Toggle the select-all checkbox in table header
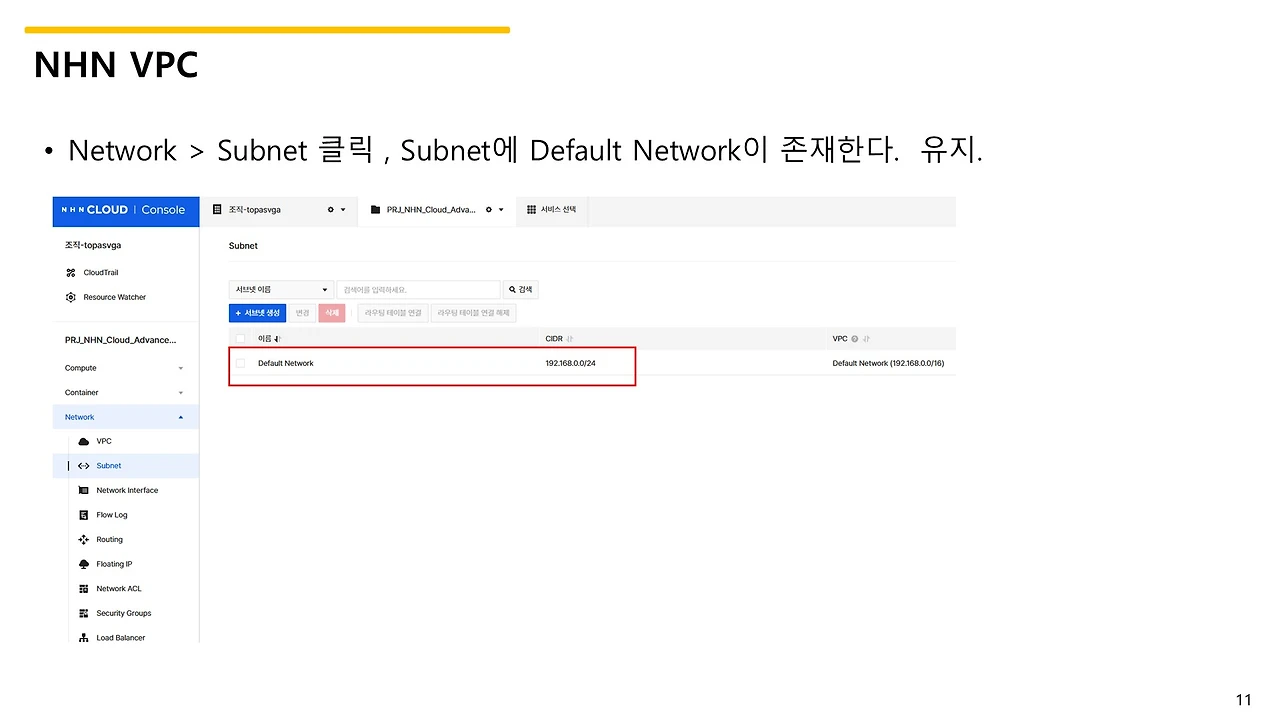Screen dimensions: 1280x720 point(239,338)
